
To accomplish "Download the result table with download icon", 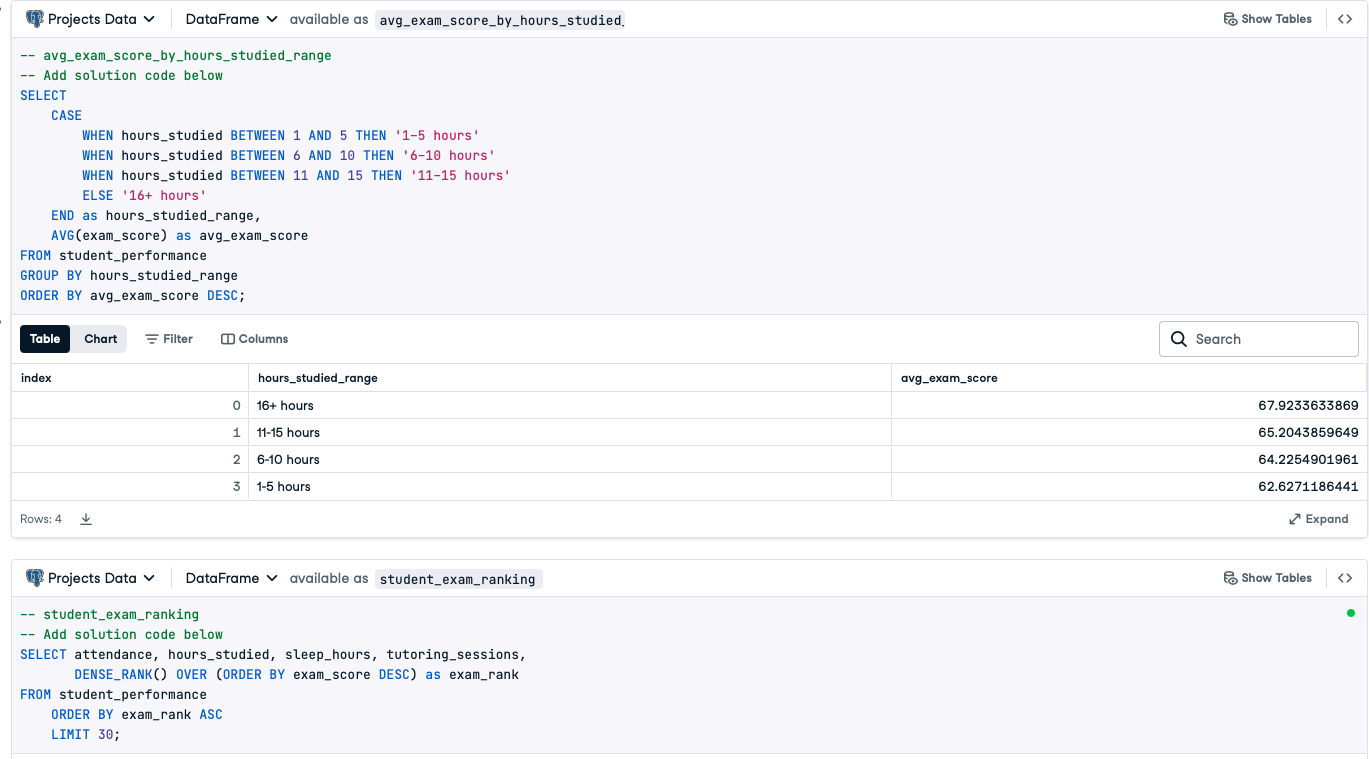I will (86, 519).
